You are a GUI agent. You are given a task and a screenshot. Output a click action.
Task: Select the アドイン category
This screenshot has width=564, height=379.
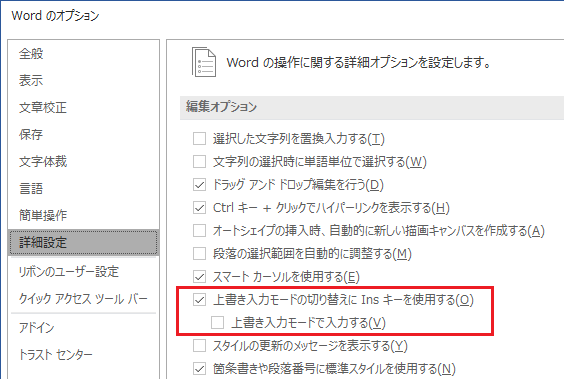click(83, 328)
